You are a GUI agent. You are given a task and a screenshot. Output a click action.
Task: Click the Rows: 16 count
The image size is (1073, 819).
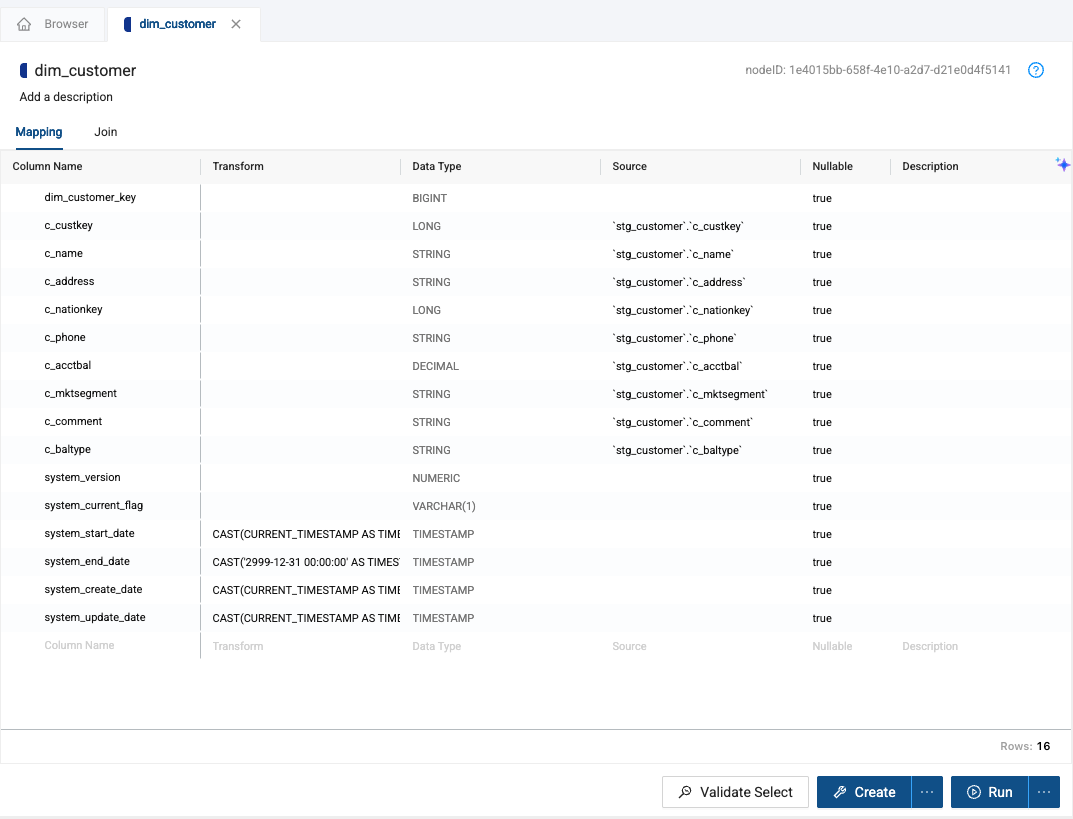pyautogui.click(x=1025, y=746)
